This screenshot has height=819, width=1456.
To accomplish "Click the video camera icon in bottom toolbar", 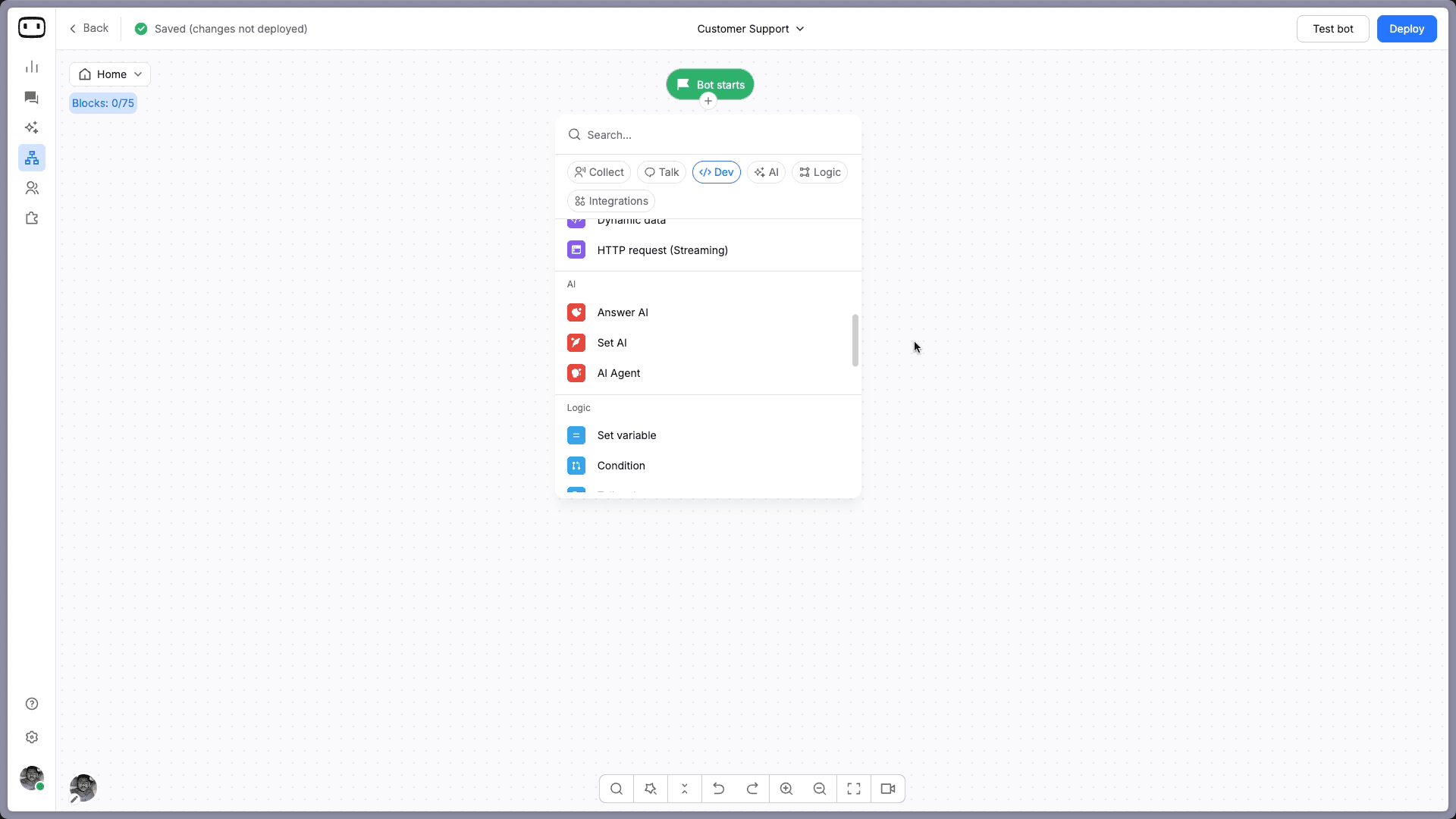I will (888, 789).
